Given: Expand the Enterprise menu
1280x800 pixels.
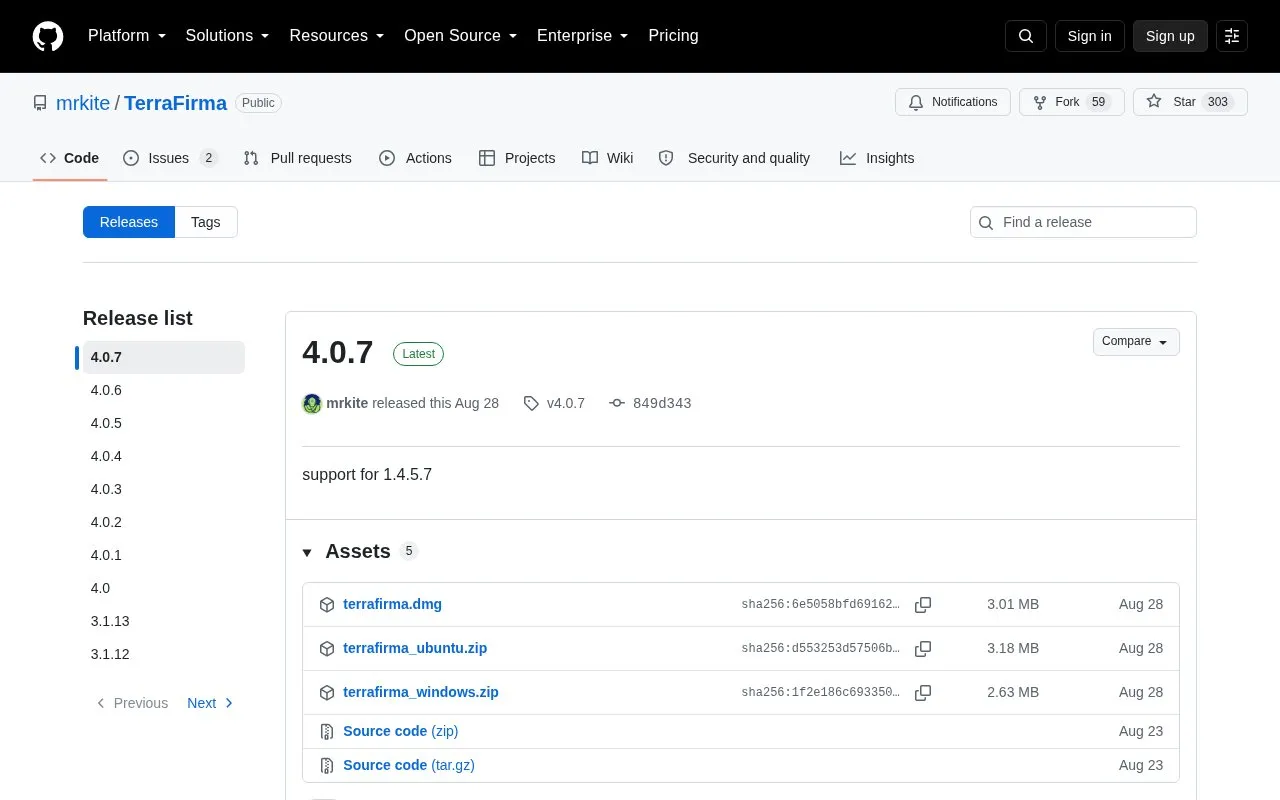Looking at the screenshot, I should click(x=583, y=36).
